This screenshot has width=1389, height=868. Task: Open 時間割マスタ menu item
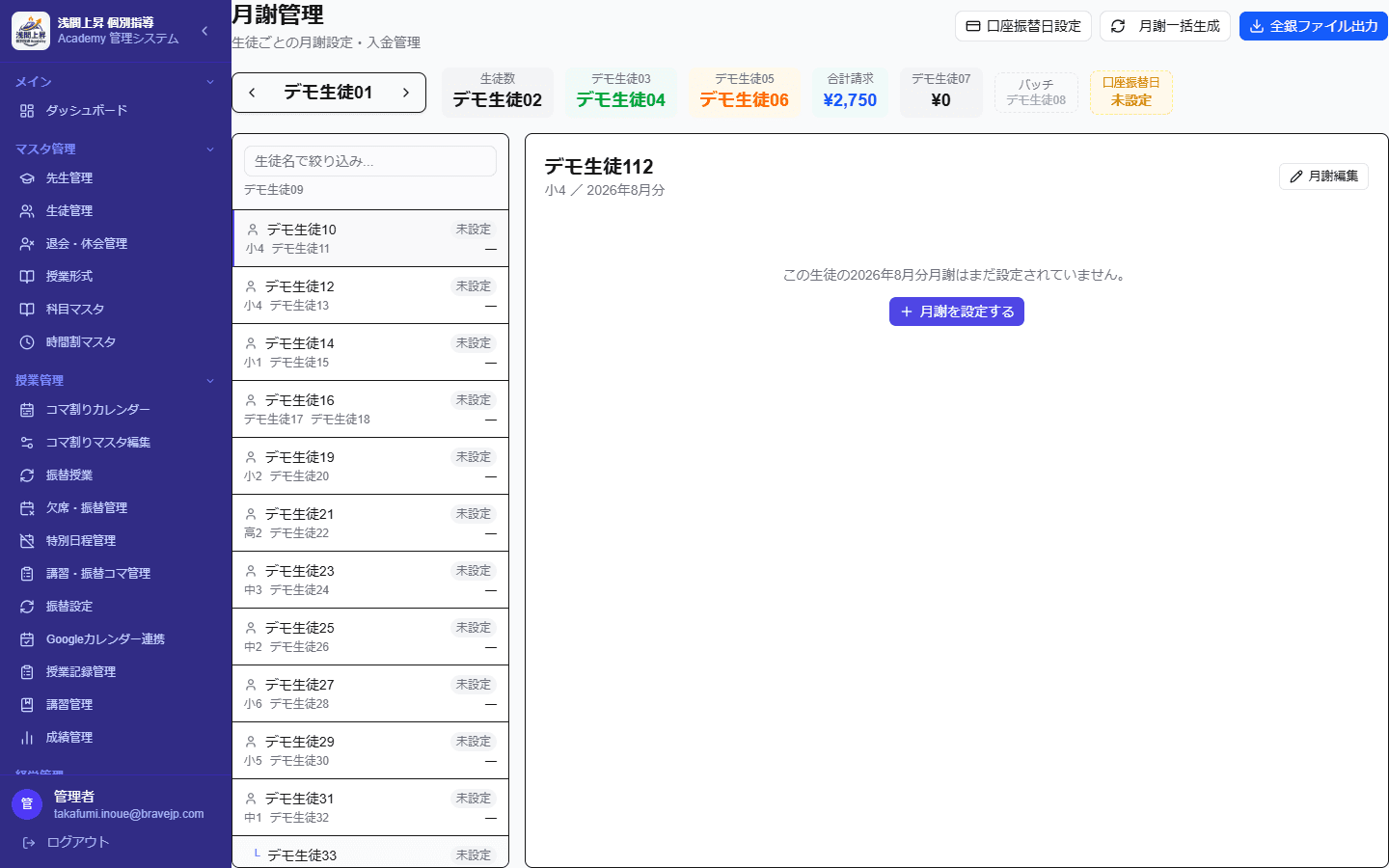point(116,342)
